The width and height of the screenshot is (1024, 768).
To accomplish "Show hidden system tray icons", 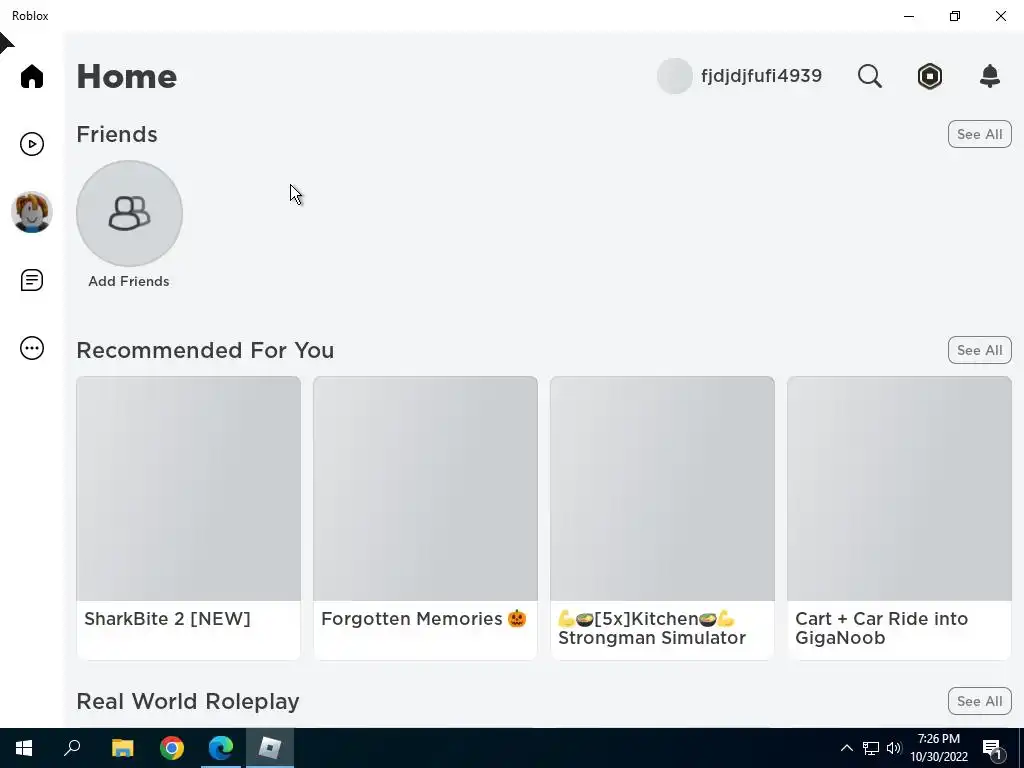I will click(x=846, y=748).
